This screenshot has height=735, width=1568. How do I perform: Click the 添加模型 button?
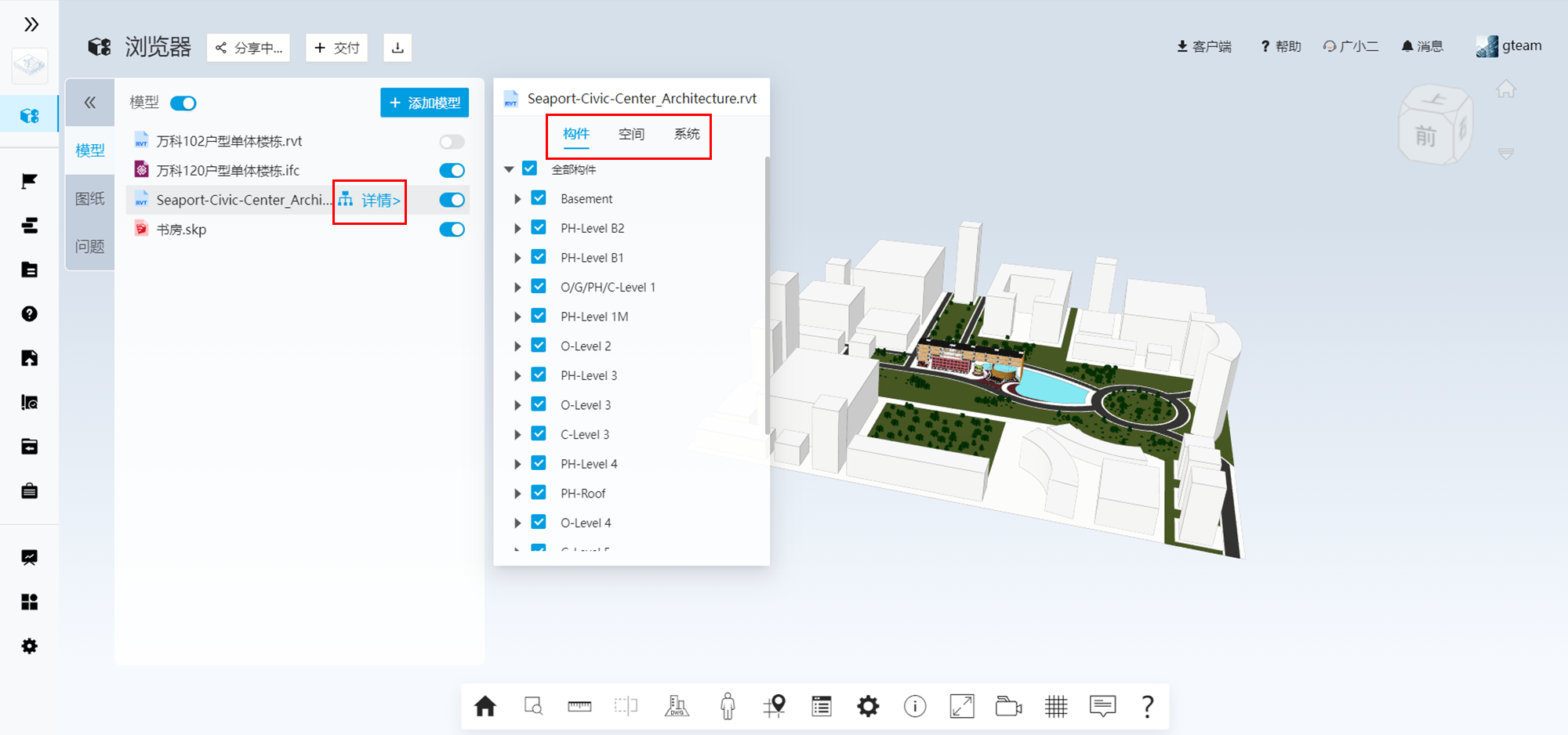[424, 103]
